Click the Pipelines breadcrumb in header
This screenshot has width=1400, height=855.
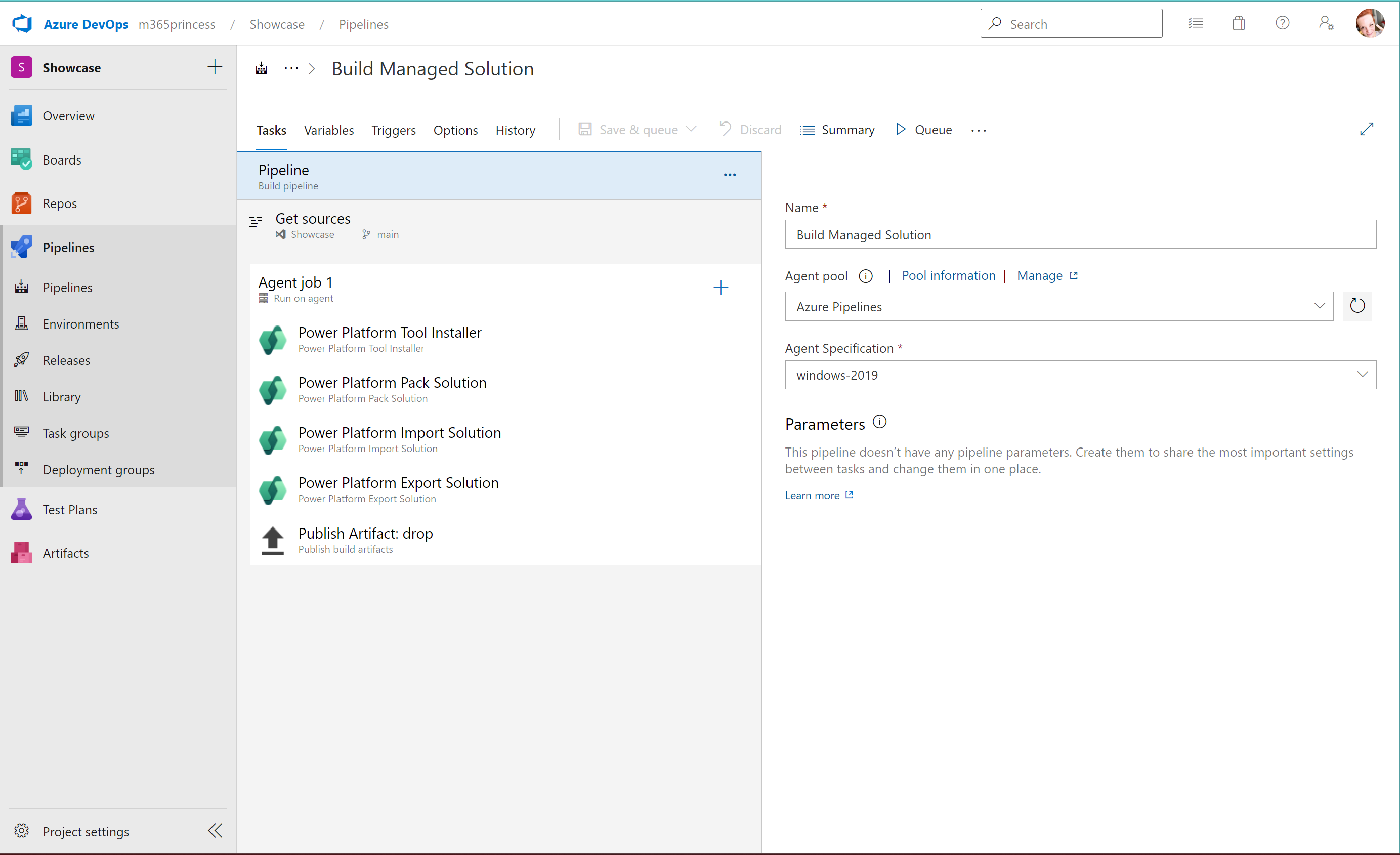364,24
